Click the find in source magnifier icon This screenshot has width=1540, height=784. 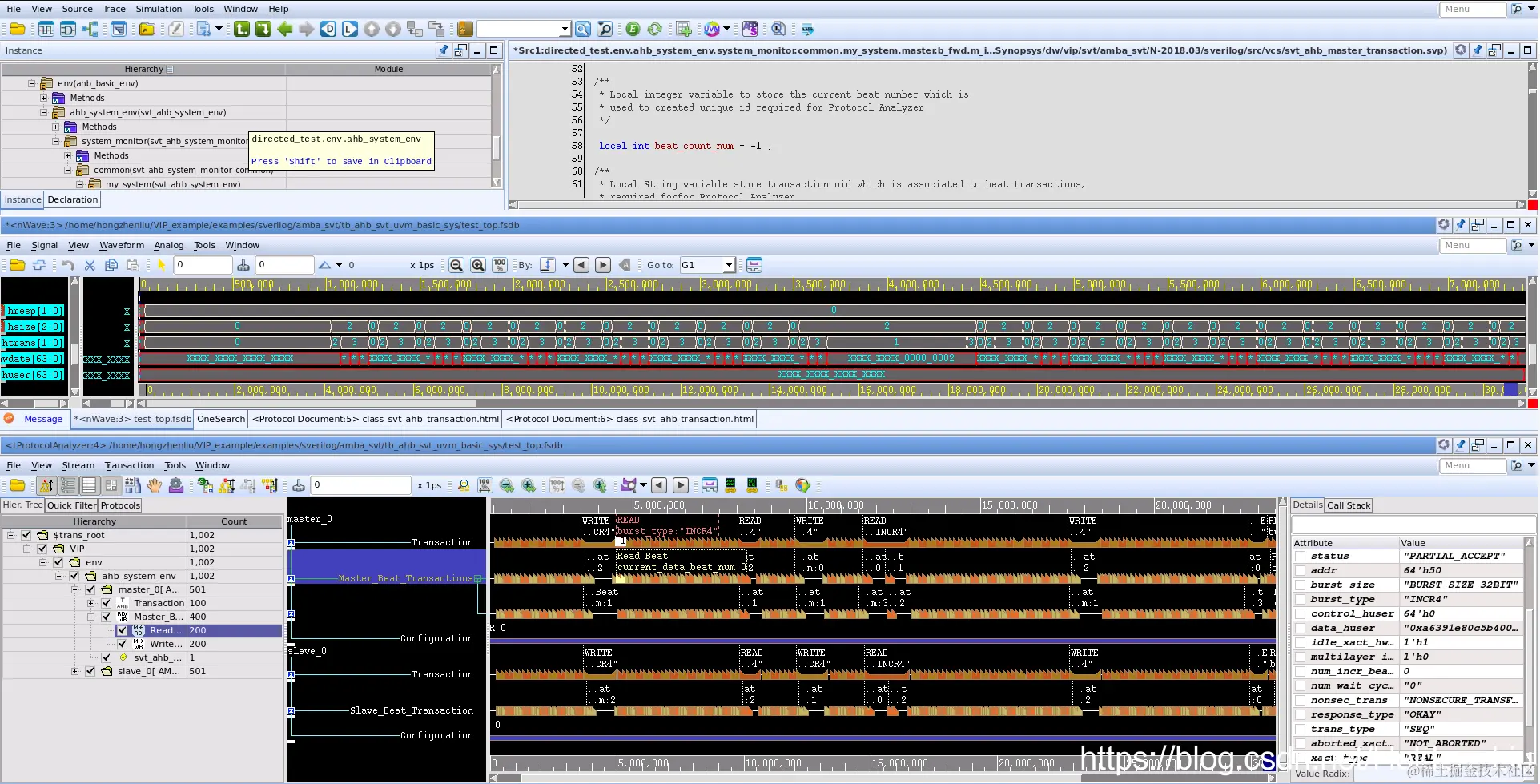(583, 29)
